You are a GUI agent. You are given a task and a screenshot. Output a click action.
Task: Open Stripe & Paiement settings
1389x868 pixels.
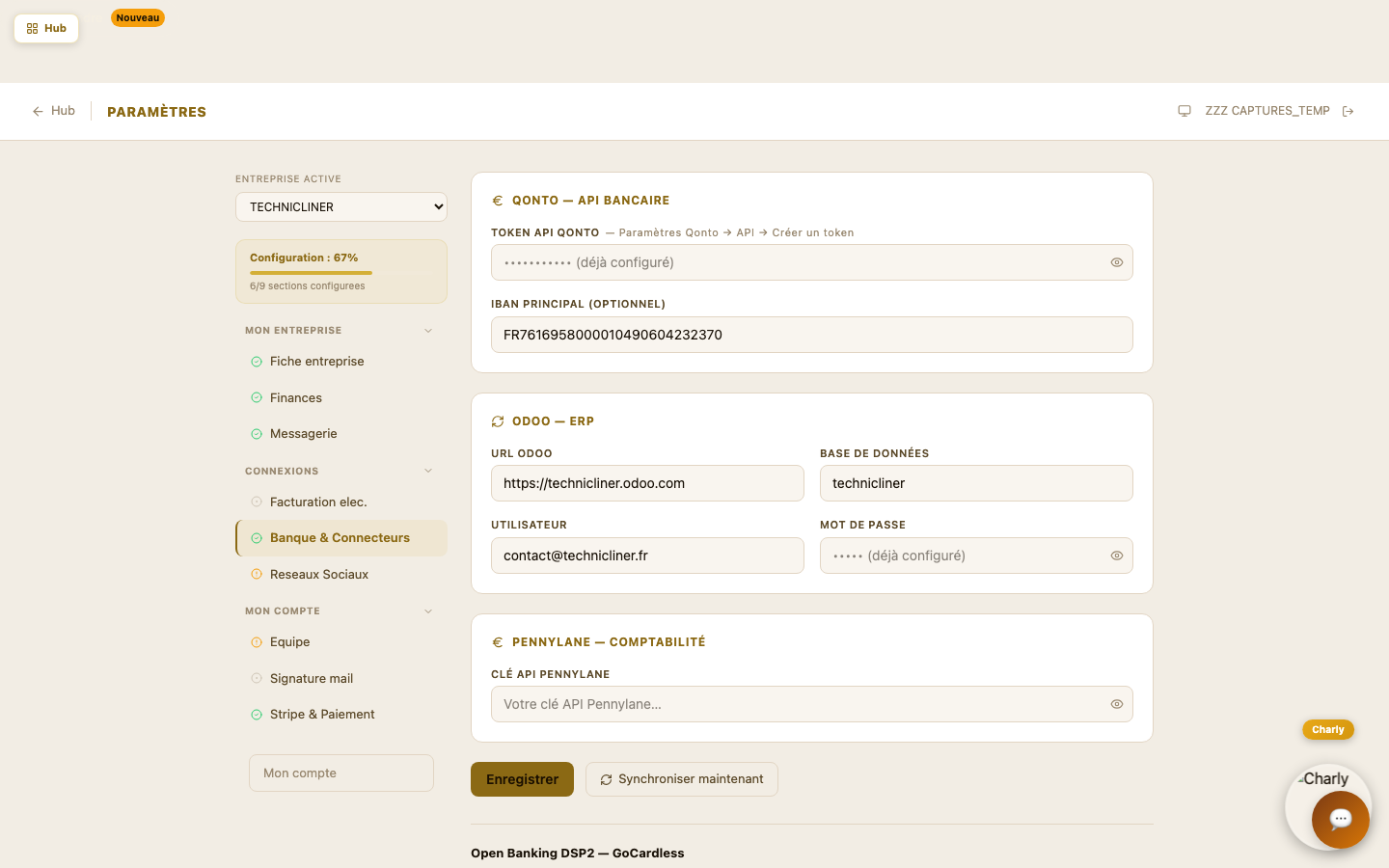341,715
